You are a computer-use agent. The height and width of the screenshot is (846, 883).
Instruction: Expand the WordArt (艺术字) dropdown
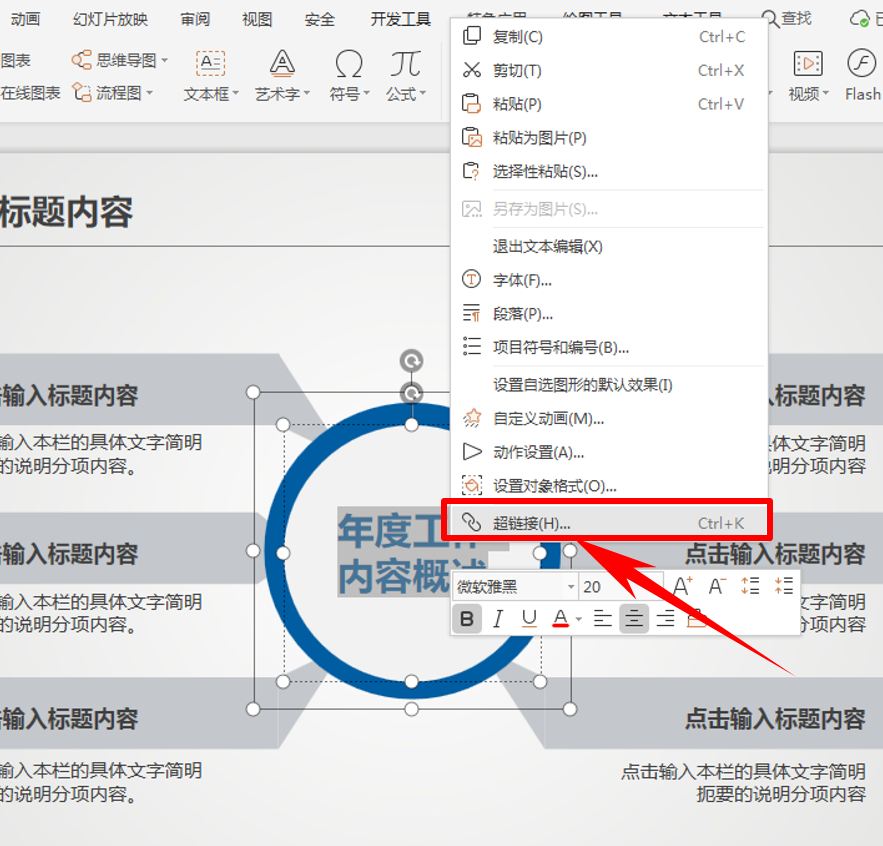click(x=307, y=93)
